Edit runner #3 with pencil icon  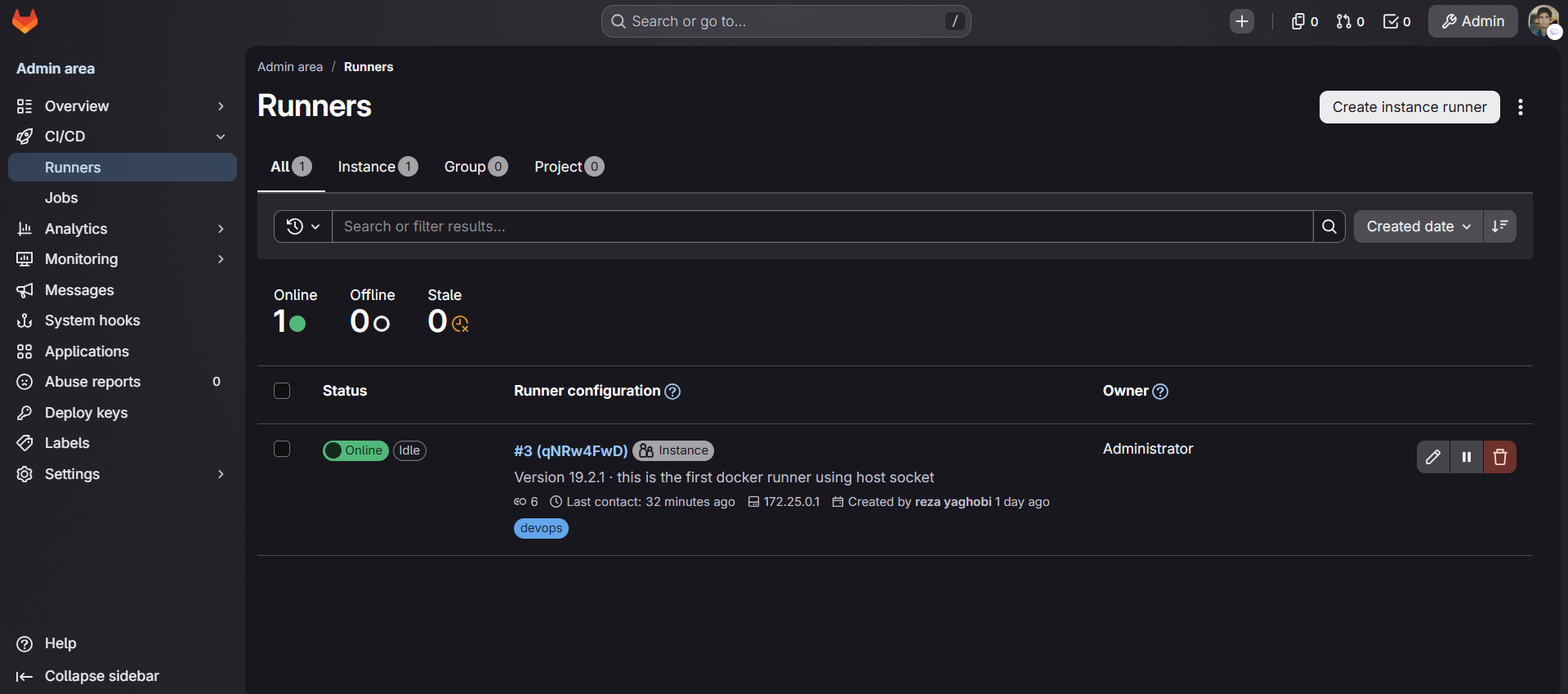(1433, 457)
